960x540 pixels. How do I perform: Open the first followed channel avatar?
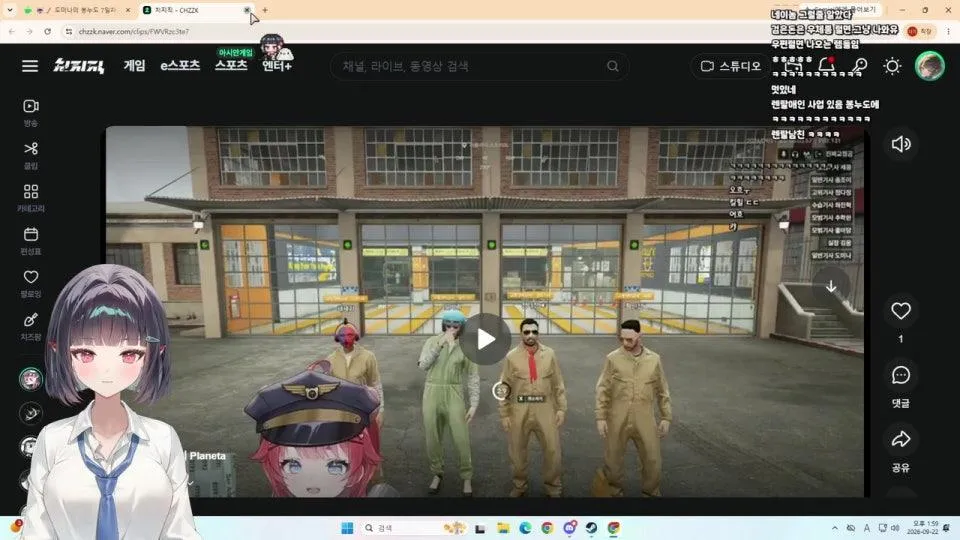tap(30, 379)
